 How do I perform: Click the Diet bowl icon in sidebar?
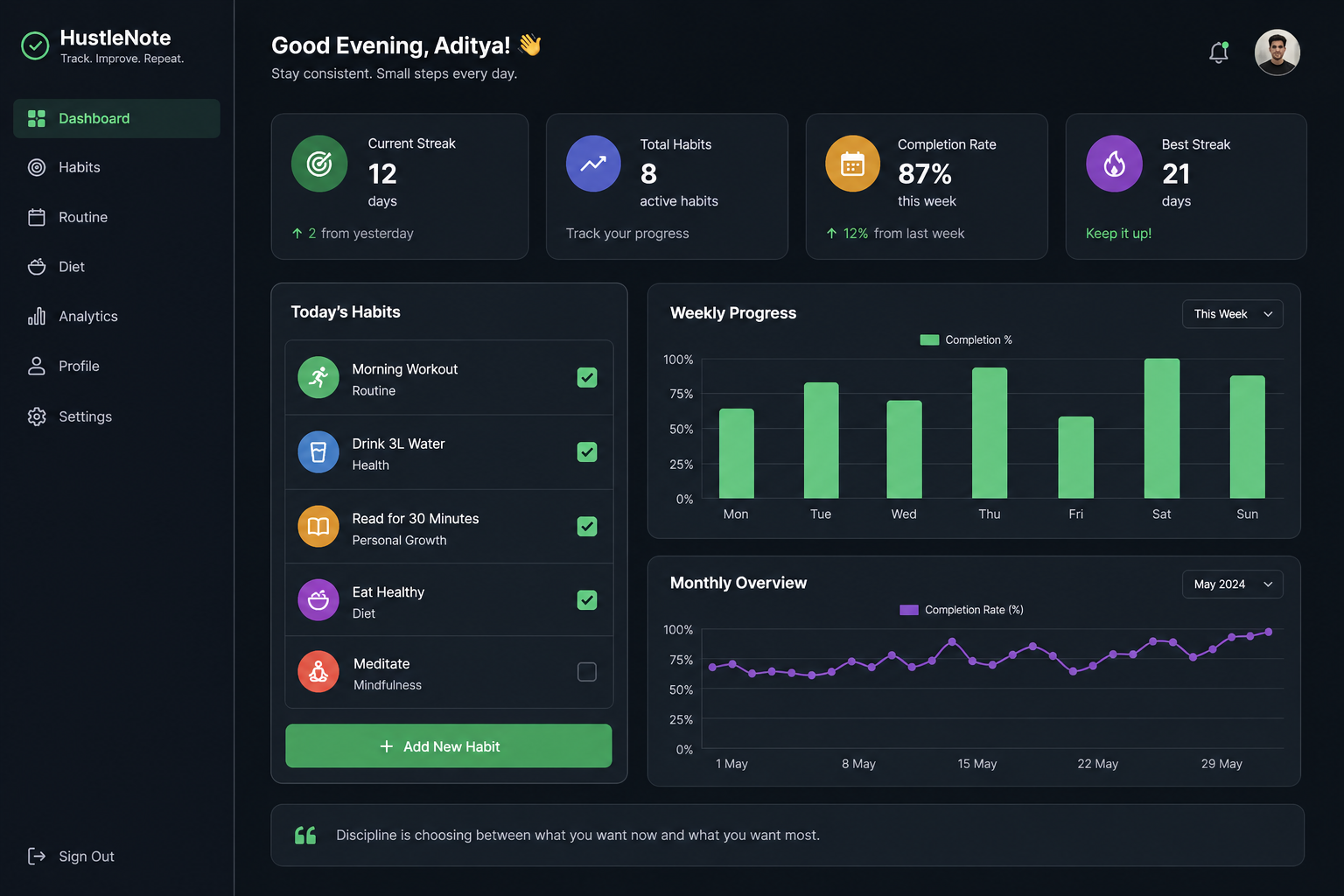tap(37, 267)
